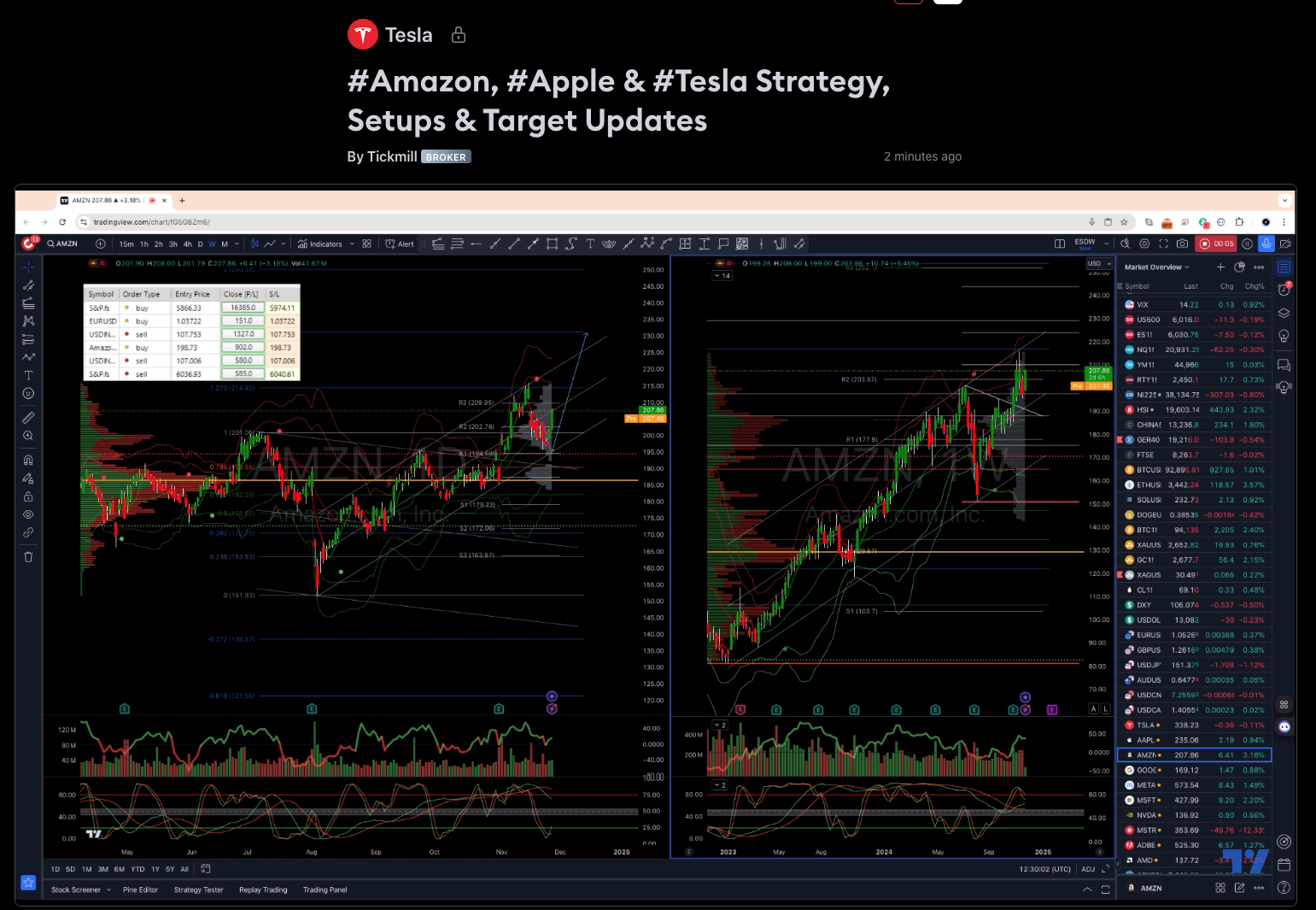Click the trash remove drawings icon
Viewport: 1316px width, 910px height.
28,556
